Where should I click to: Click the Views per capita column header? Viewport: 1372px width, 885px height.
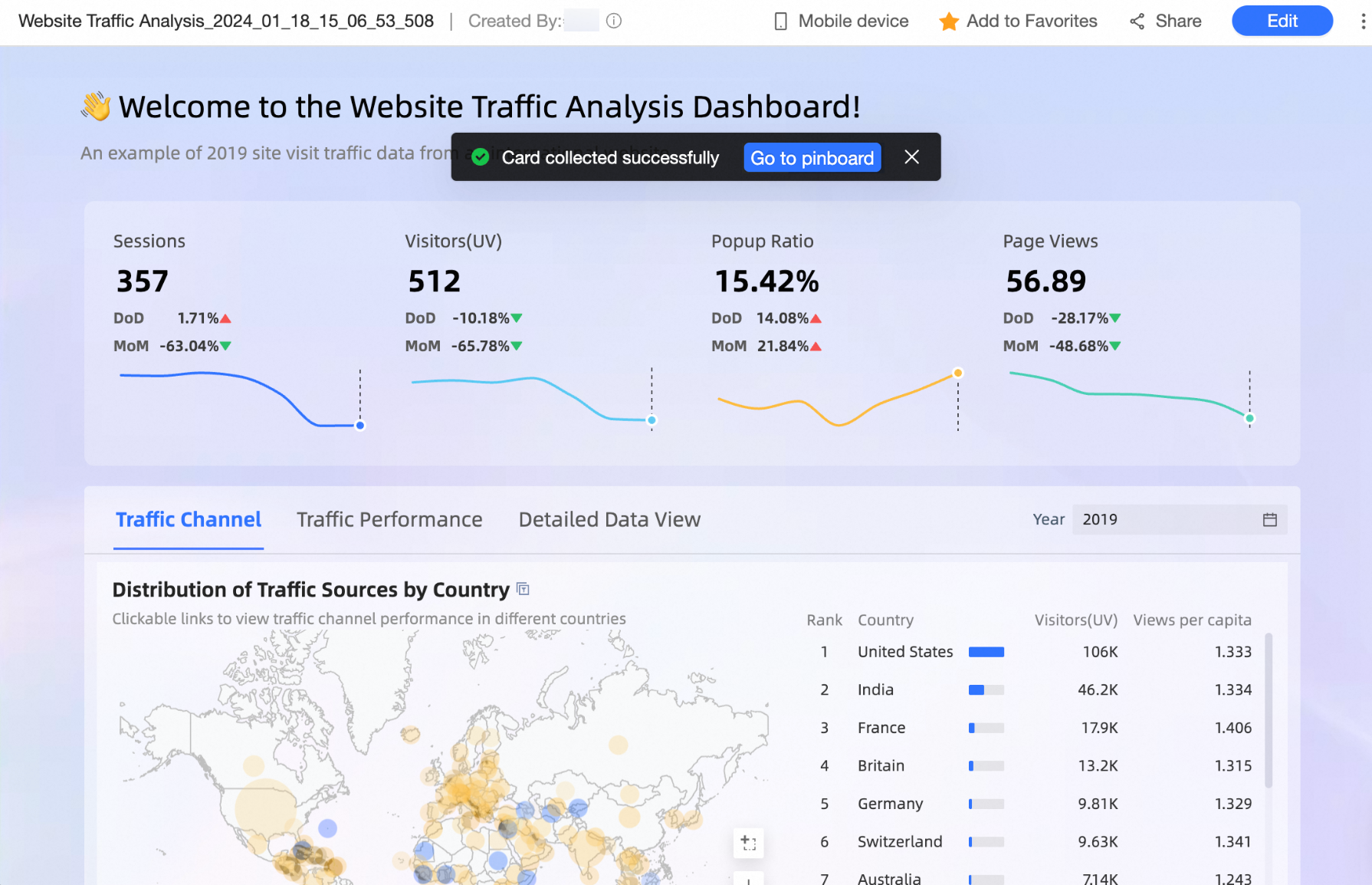coord(1193,620)
